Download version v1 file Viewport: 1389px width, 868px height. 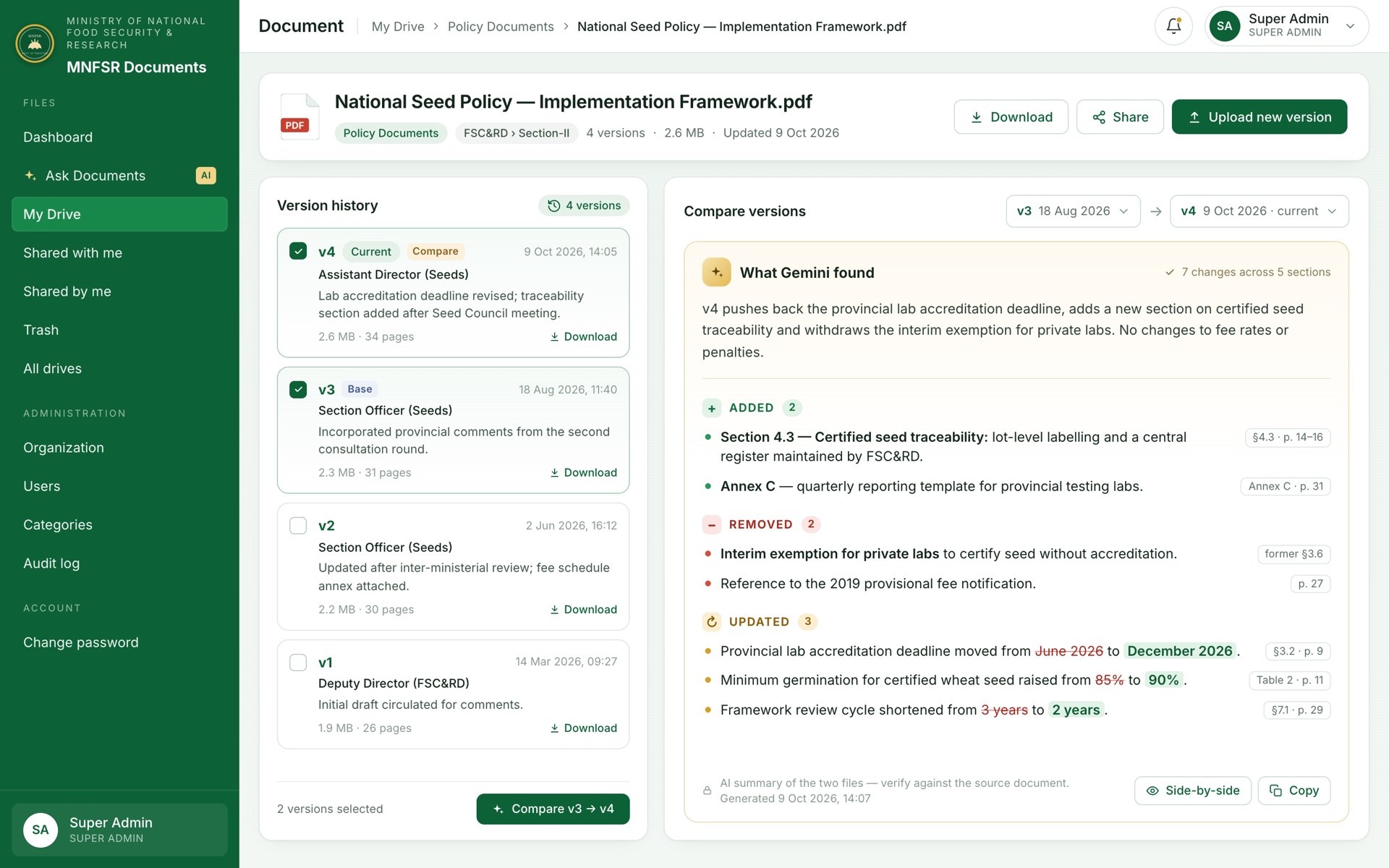583,728
